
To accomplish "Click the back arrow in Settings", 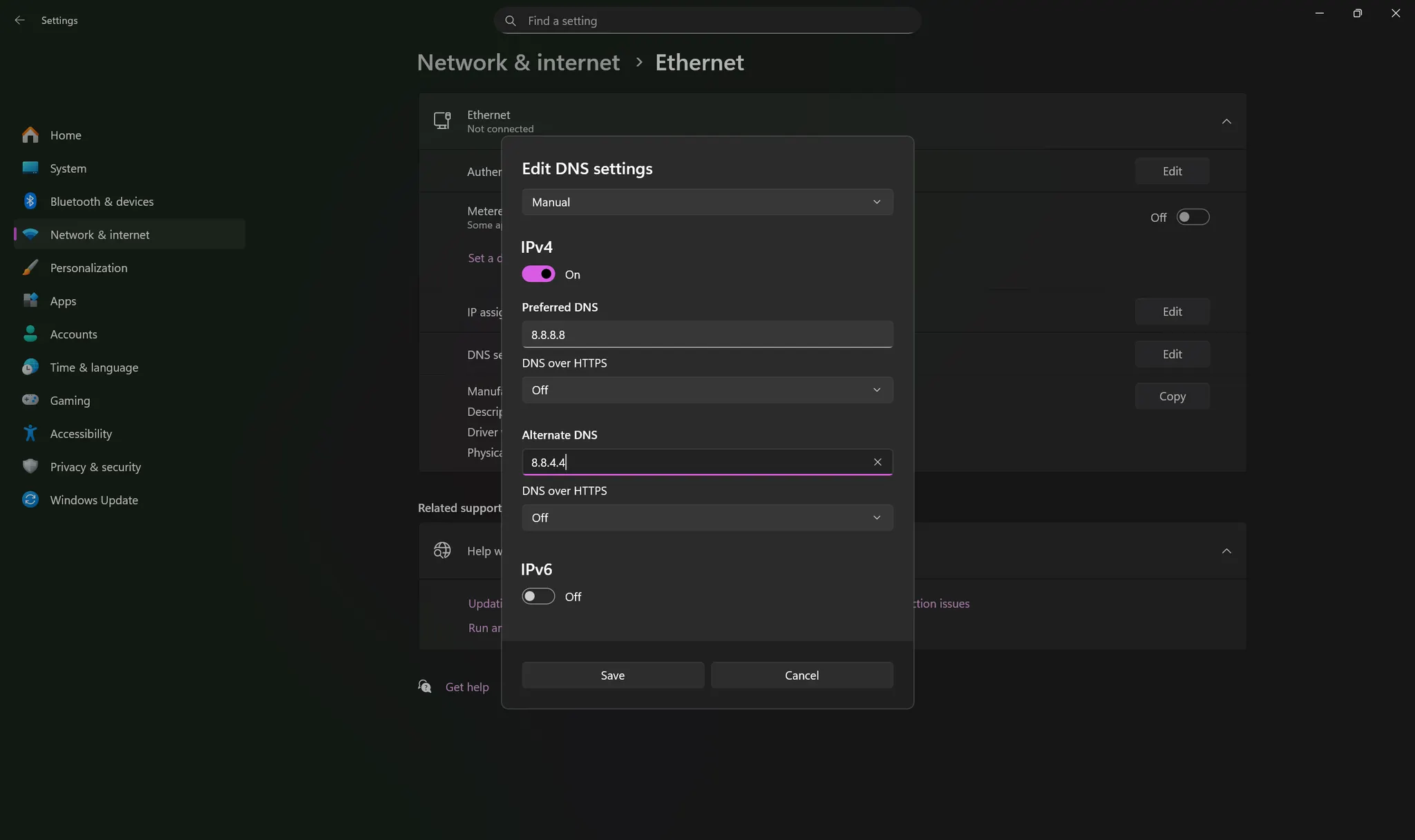I will tap(19, 20).
